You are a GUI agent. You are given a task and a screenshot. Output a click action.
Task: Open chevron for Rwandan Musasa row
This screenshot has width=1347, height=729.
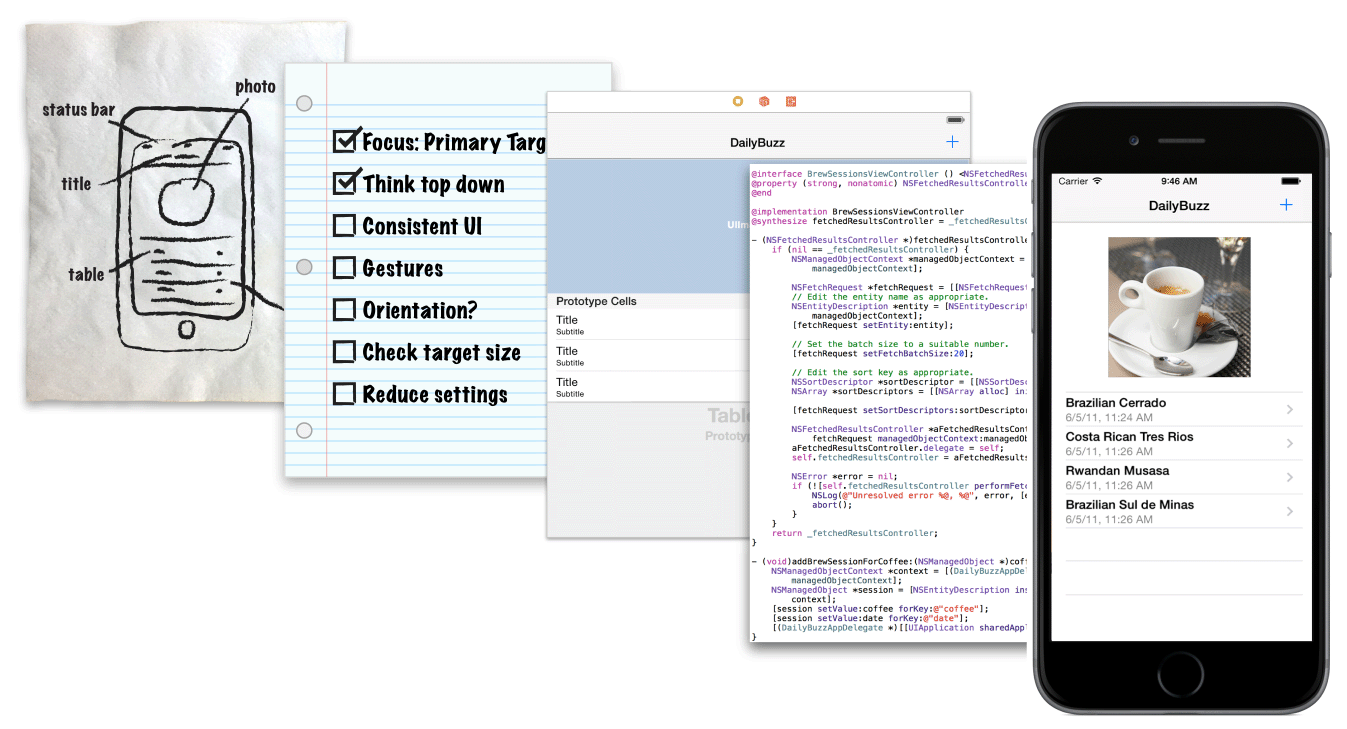coord(1290,478)
